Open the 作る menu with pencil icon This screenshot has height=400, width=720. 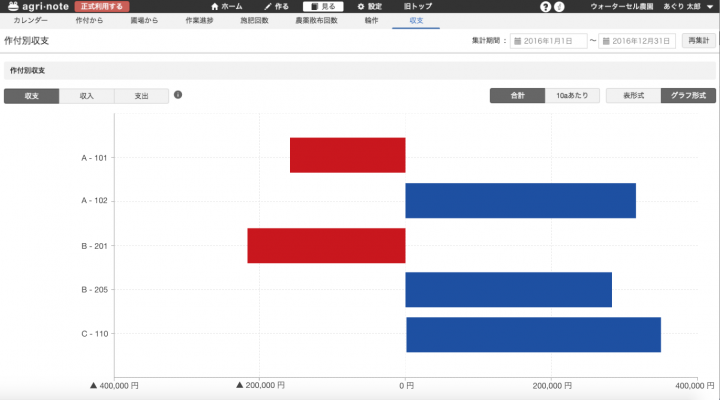pyautogui.click(x=276, y=6)
